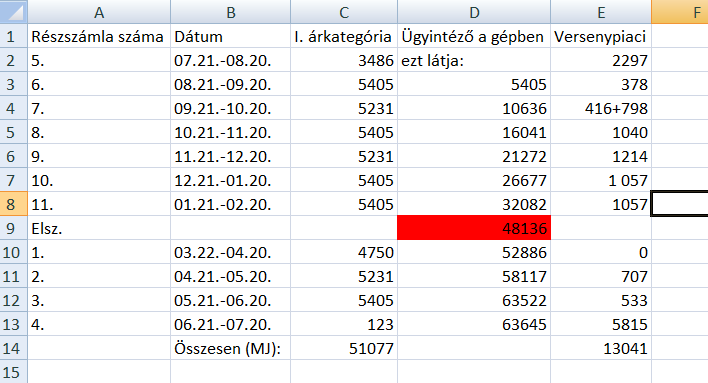
Task: Click the cell with value 10636
Action: click(474, 107)
